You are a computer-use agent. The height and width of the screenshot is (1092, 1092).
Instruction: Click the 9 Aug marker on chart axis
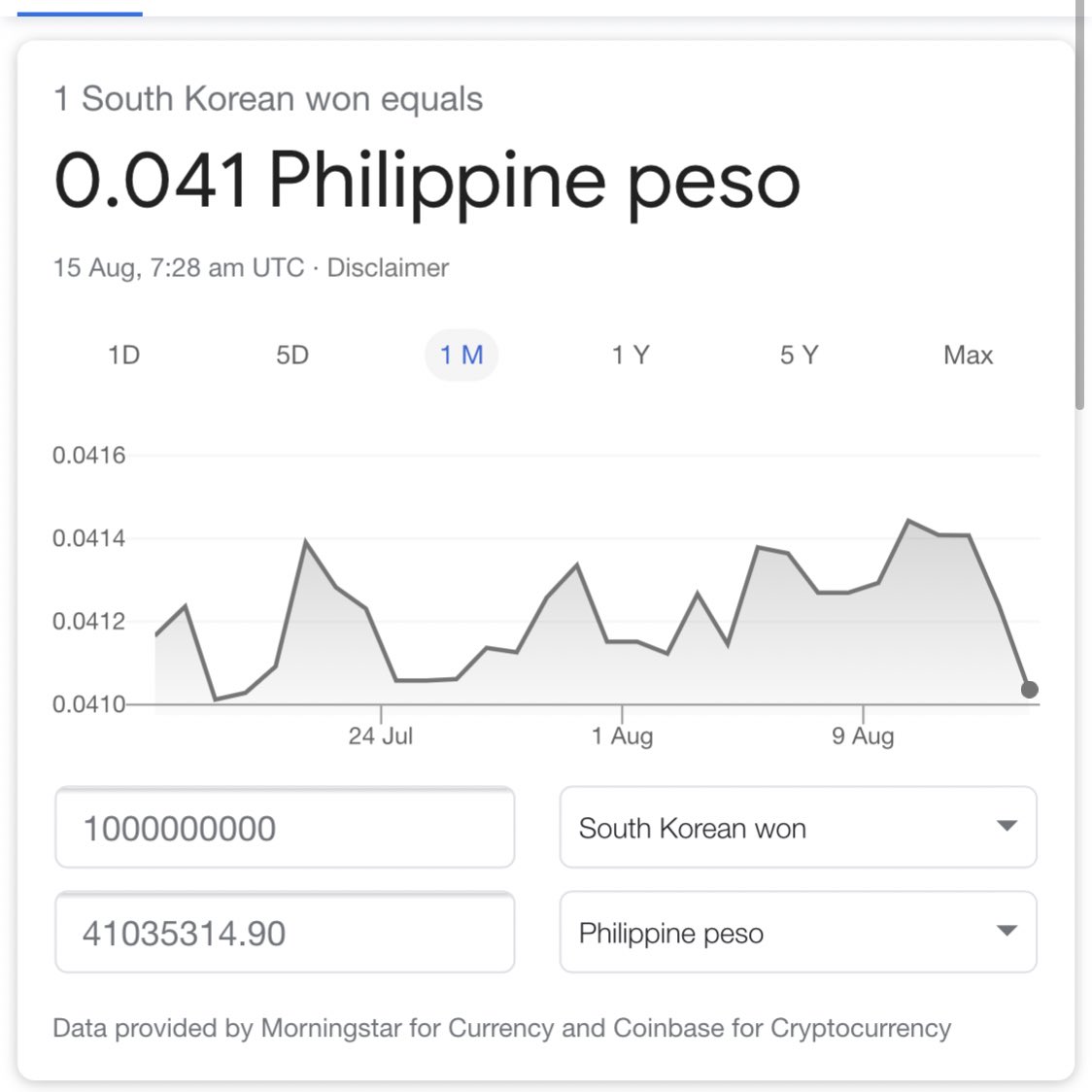tap(863, 735)
